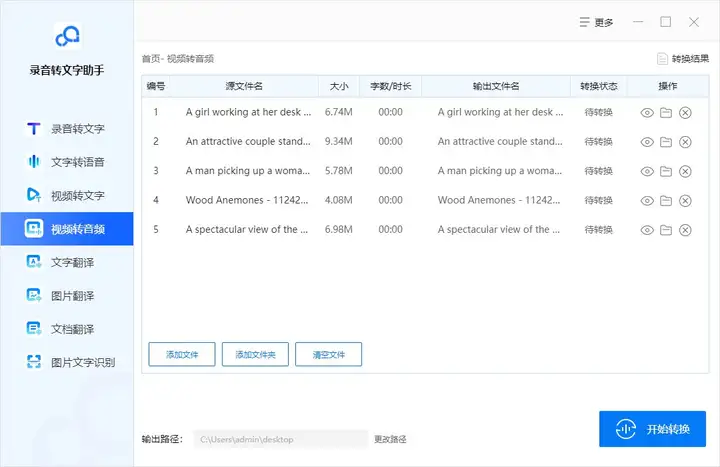Click the 源文件名 column header
The width and height of the screenshot is (720, 467).
tap(244, 86)
